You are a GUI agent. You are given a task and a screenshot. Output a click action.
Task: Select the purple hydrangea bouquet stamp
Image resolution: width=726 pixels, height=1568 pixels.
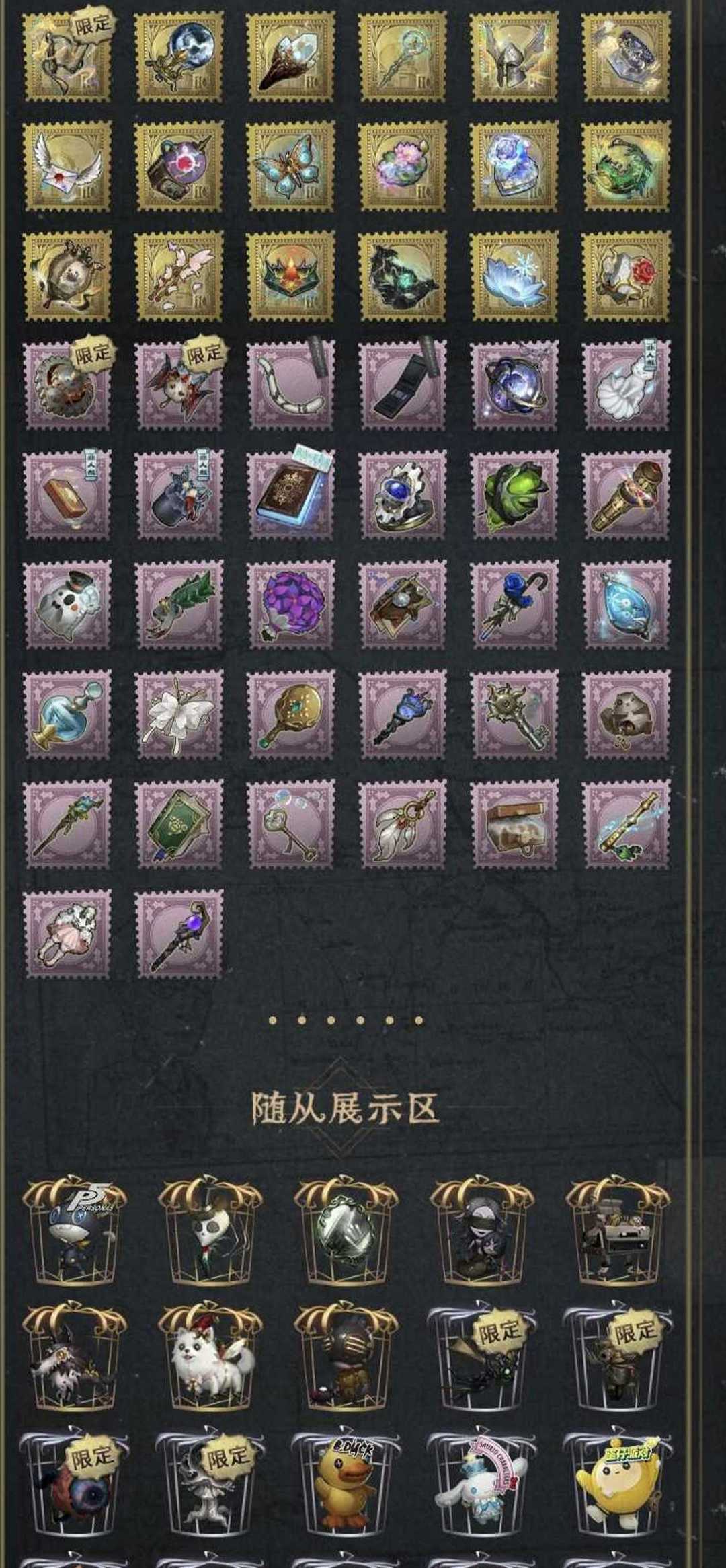click(x=291, y=605)
